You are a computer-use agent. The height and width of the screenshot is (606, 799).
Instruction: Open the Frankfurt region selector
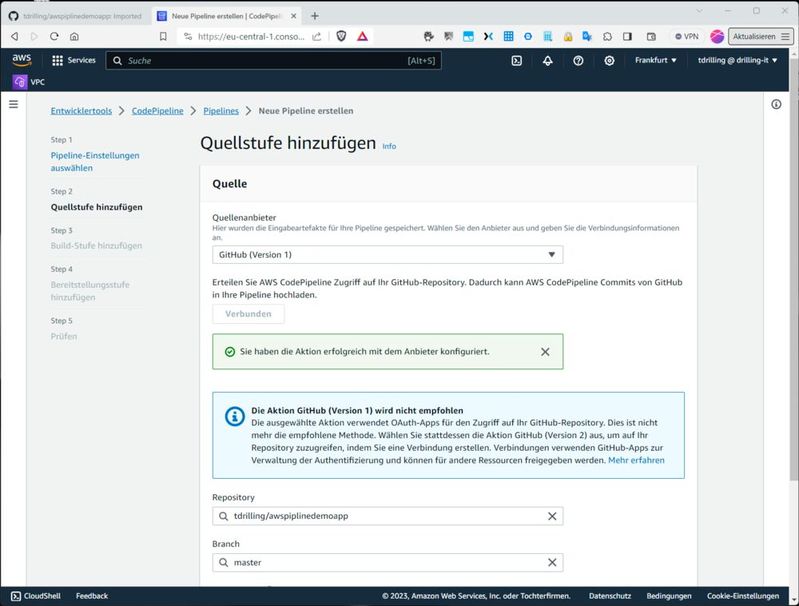coord(655,60)
